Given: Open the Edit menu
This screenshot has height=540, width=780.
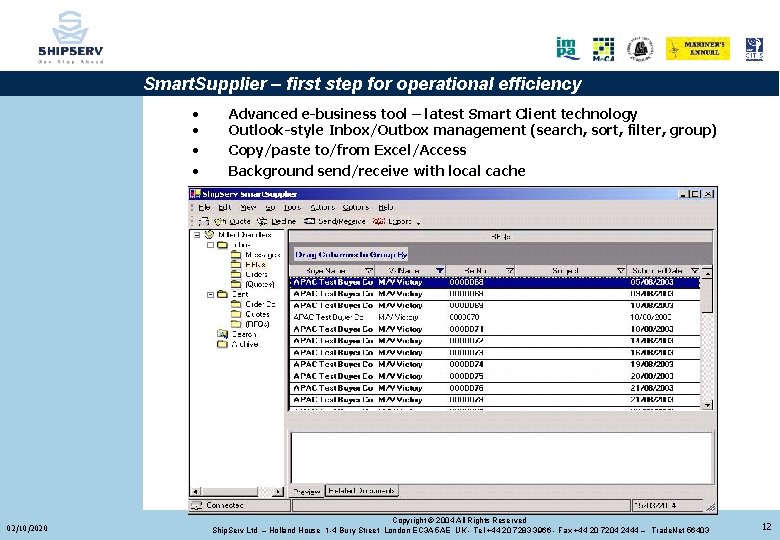Looking at the screenshot, I should [x=225, y=207].
